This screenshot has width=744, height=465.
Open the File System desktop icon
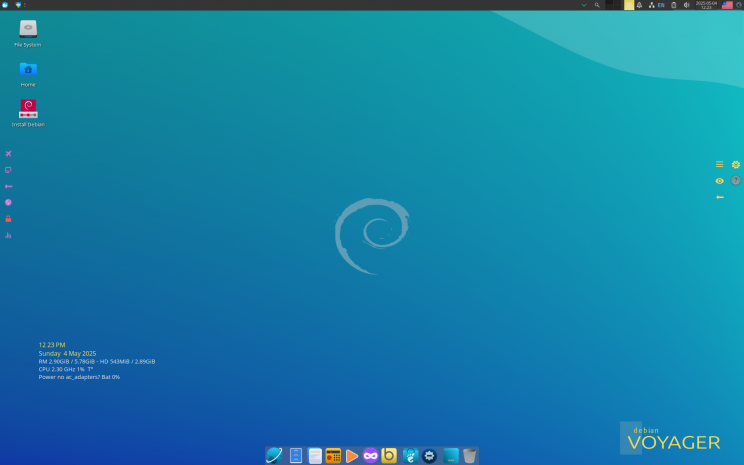click(28, 33)
